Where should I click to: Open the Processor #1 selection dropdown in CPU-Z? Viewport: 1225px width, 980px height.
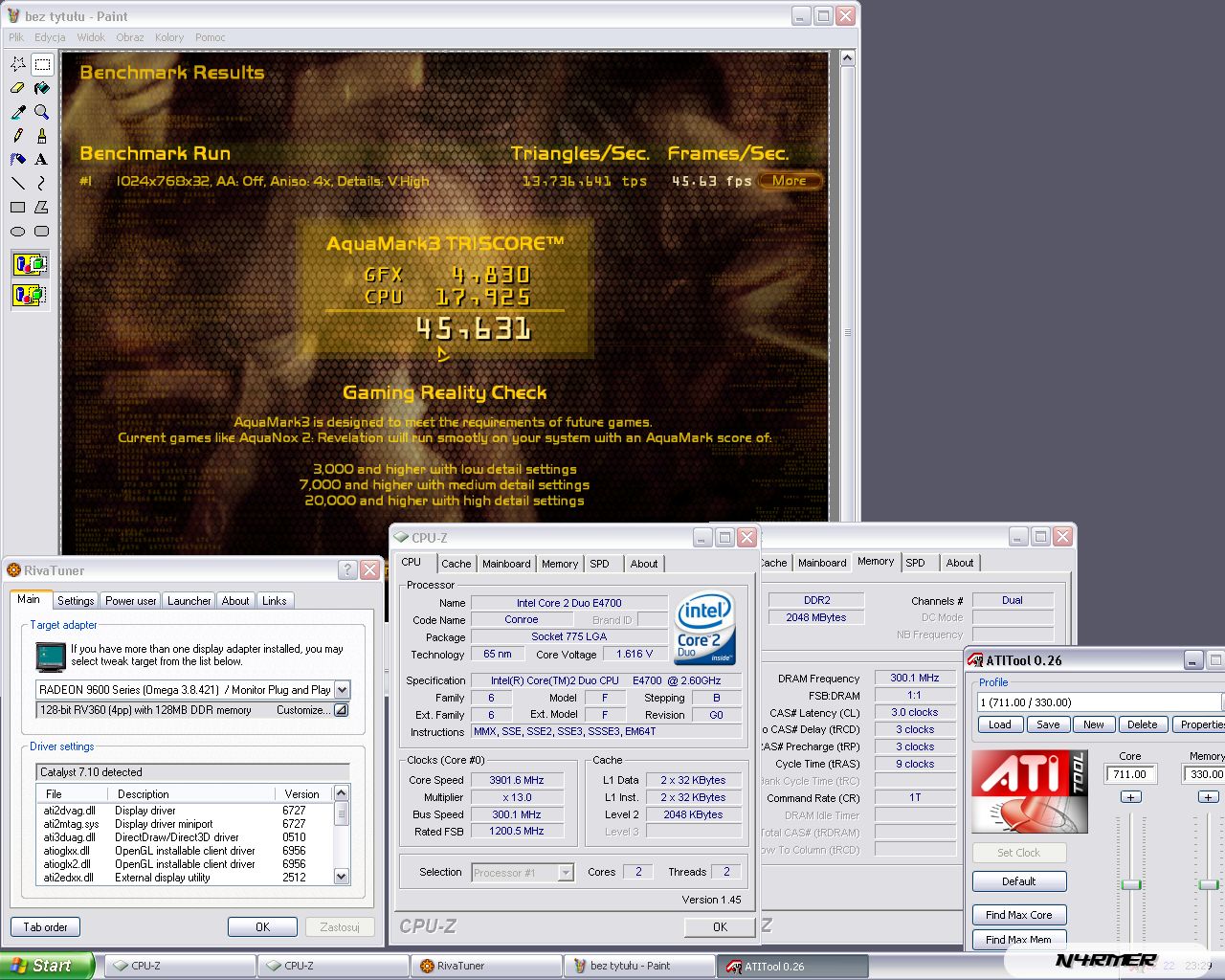(566, 872)
